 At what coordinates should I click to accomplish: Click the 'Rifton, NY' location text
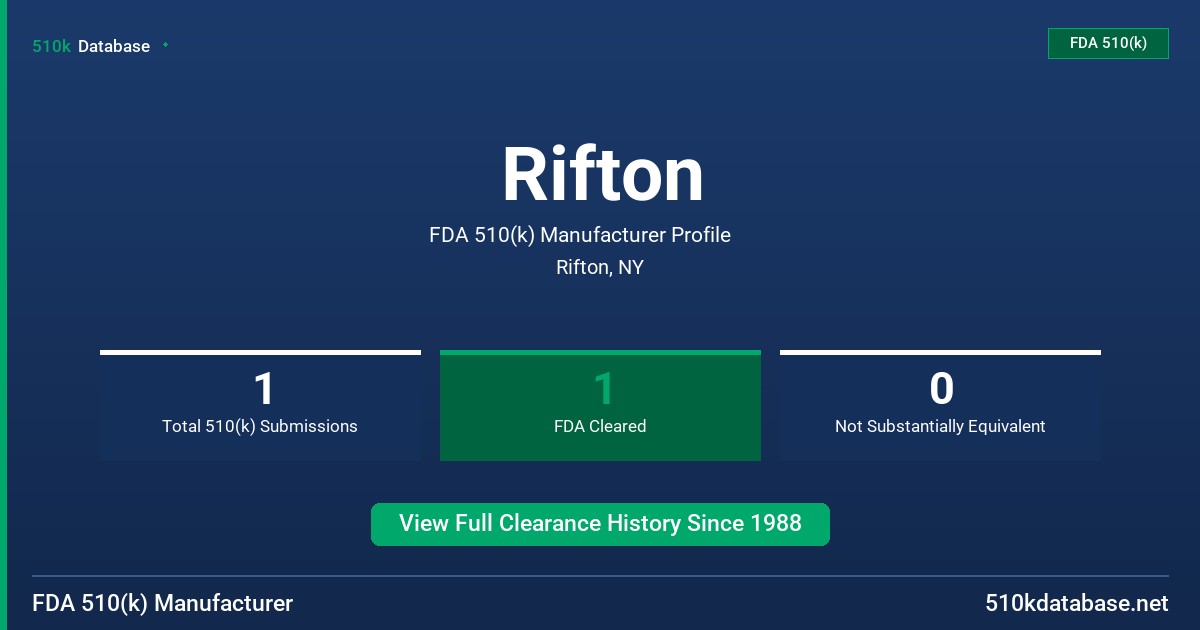point(600,268)
